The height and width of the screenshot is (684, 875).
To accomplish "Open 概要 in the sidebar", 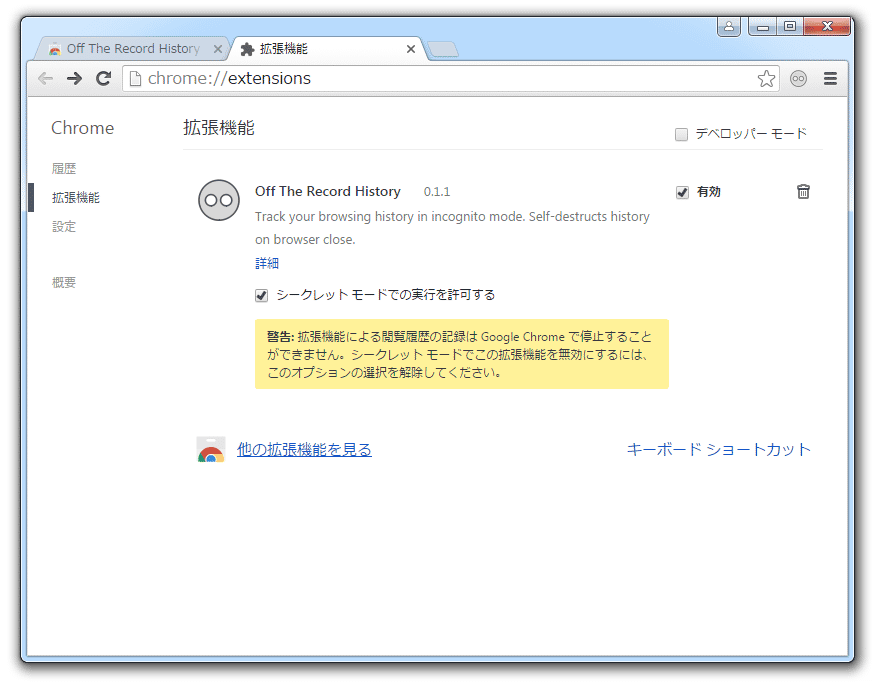I will [64, 282].
